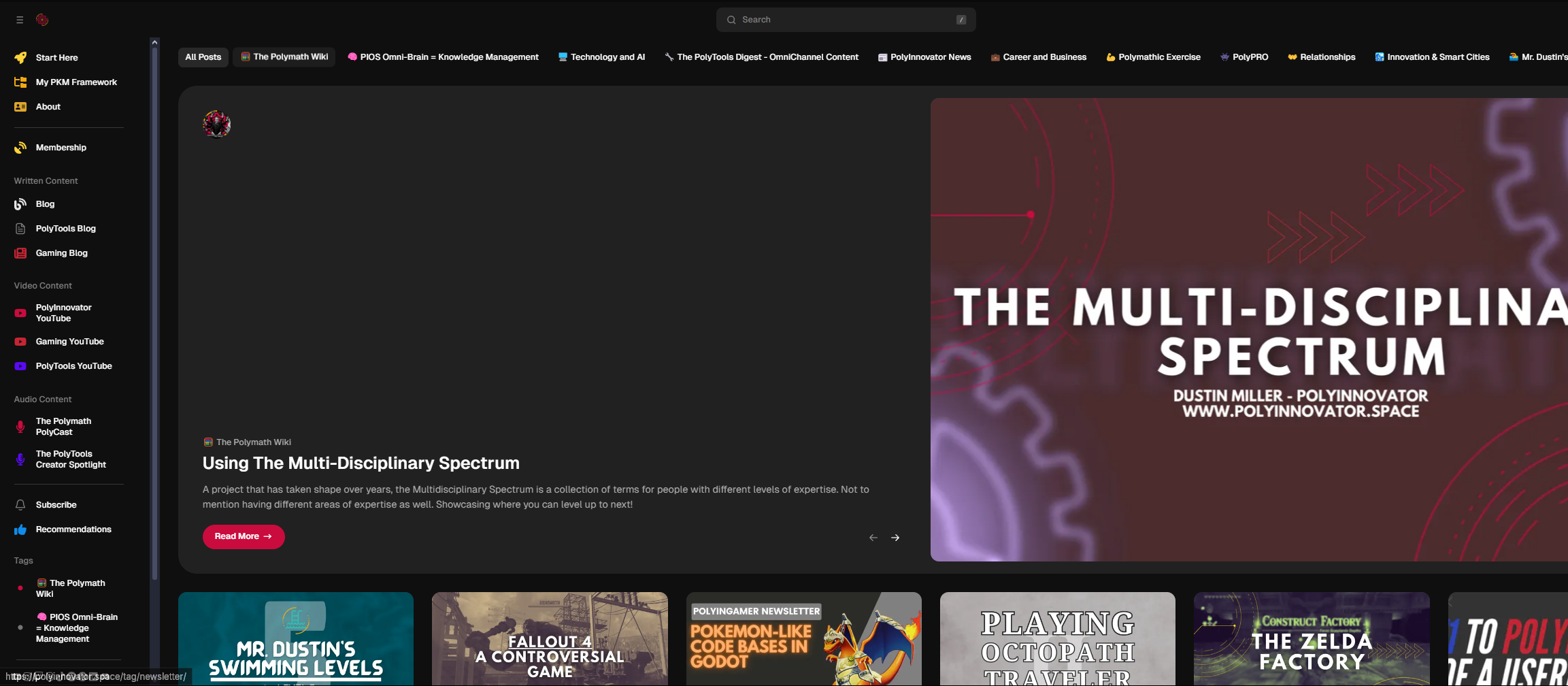Open The Polymath PolyCast microphone icon
The width and height of the screenshot is (1568, 686).
click(20, 427)
